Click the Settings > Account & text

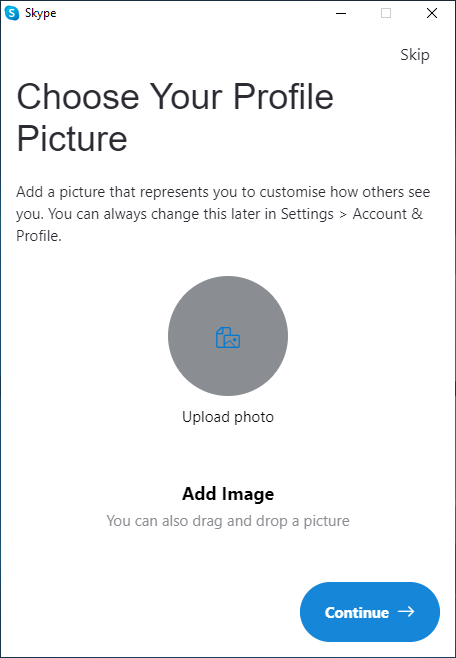pyautogui.click(x=352, y=214)
